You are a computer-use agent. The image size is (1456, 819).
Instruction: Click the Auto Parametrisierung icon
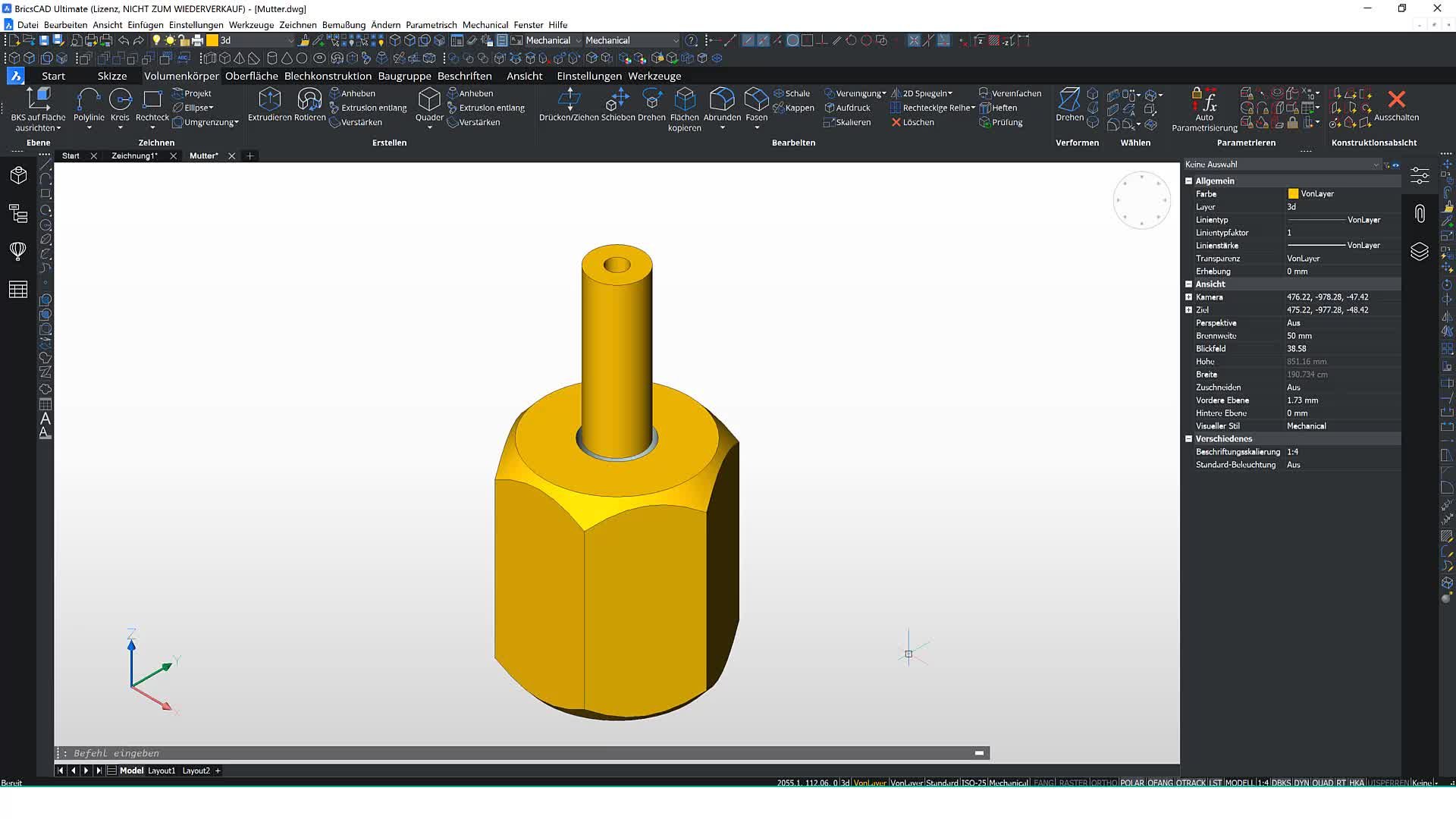tap(1204, 99)
